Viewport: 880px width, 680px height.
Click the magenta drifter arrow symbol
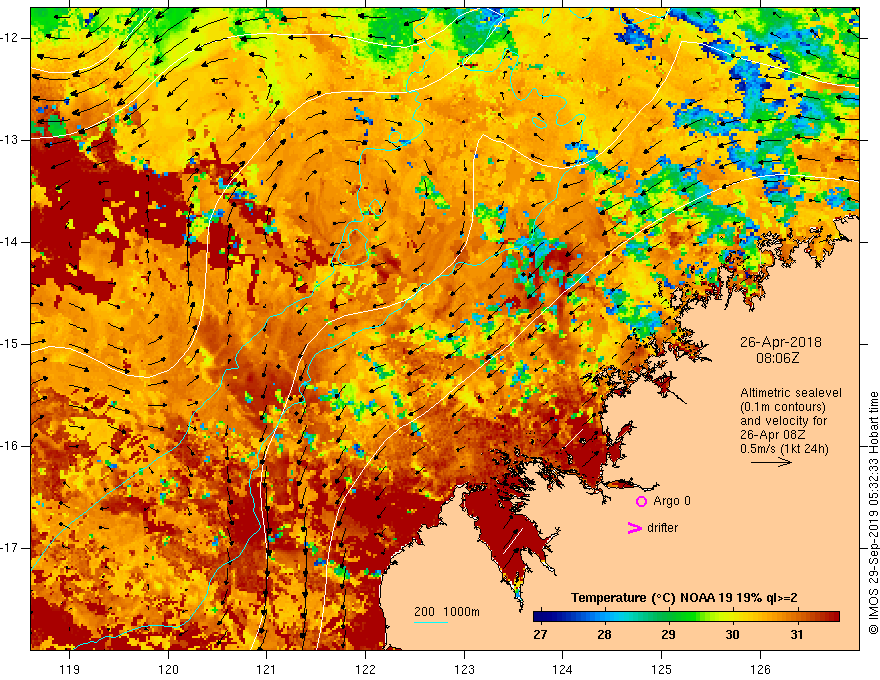[634, 528]
